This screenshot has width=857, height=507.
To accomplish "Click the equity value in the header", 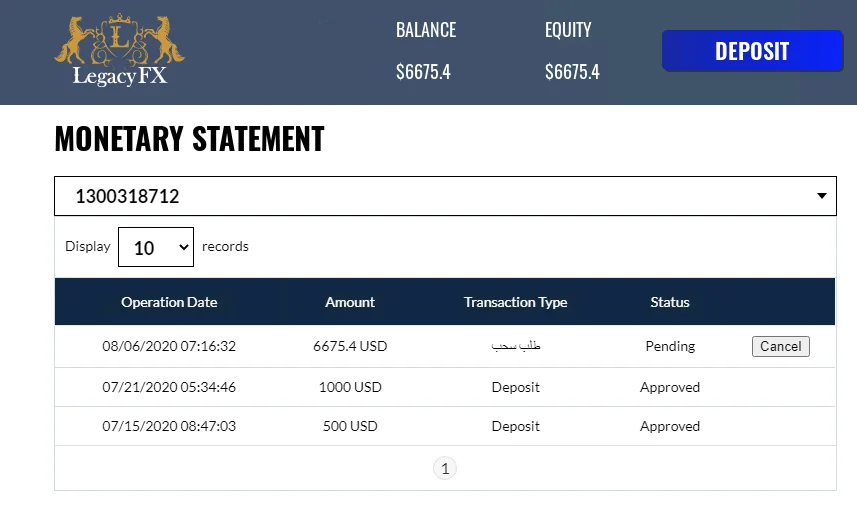I will click(x=572, y=72).
